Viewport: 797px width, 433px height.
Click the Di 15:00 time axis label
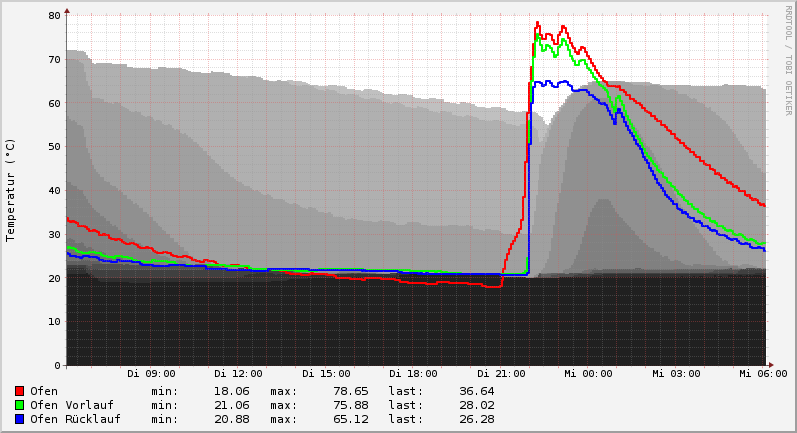point(326,374)
